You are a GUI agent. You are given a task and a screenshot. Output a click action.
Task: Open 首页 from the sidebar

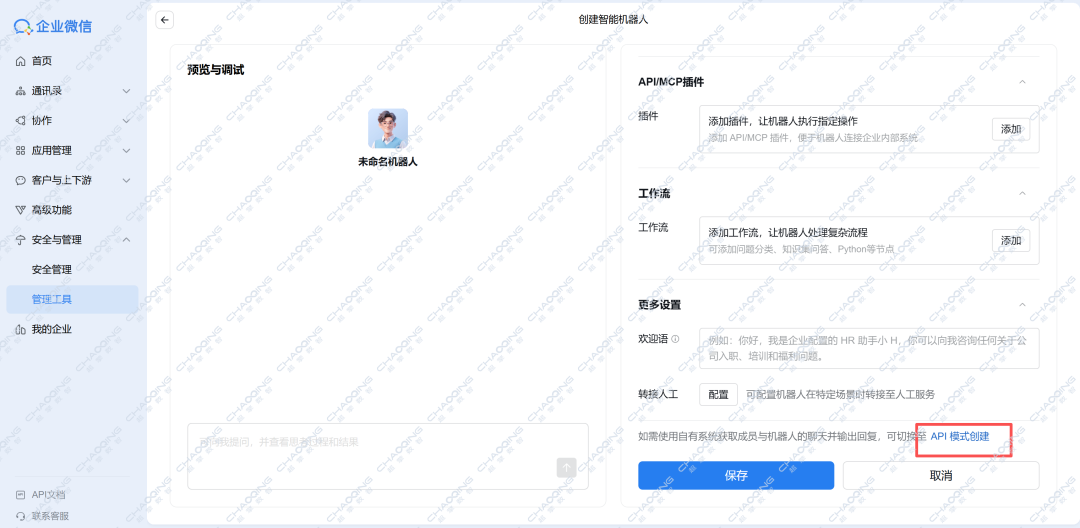click(41, 61)
